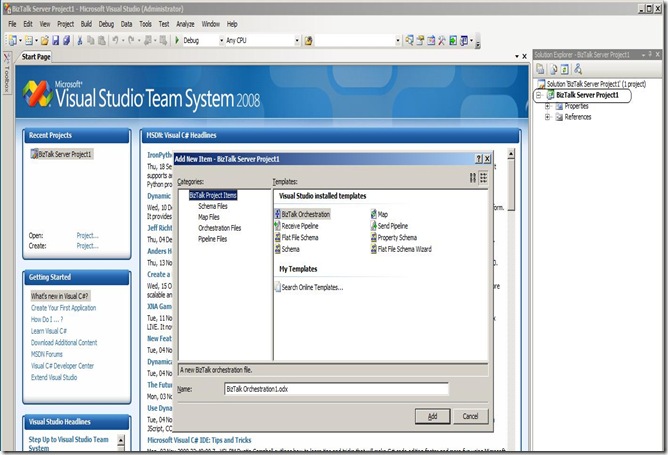
Task: Open the Tools menu
Action: 145,24
